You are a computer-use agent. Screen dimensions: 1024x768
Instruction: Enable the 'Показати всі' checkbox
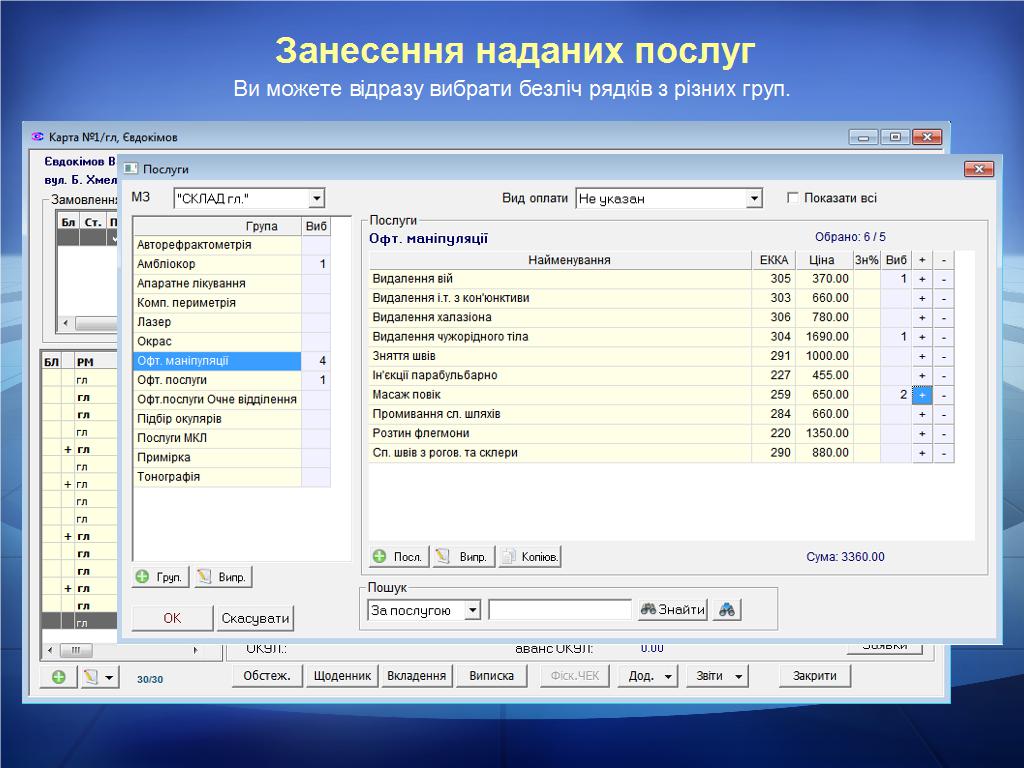point(794,198)
